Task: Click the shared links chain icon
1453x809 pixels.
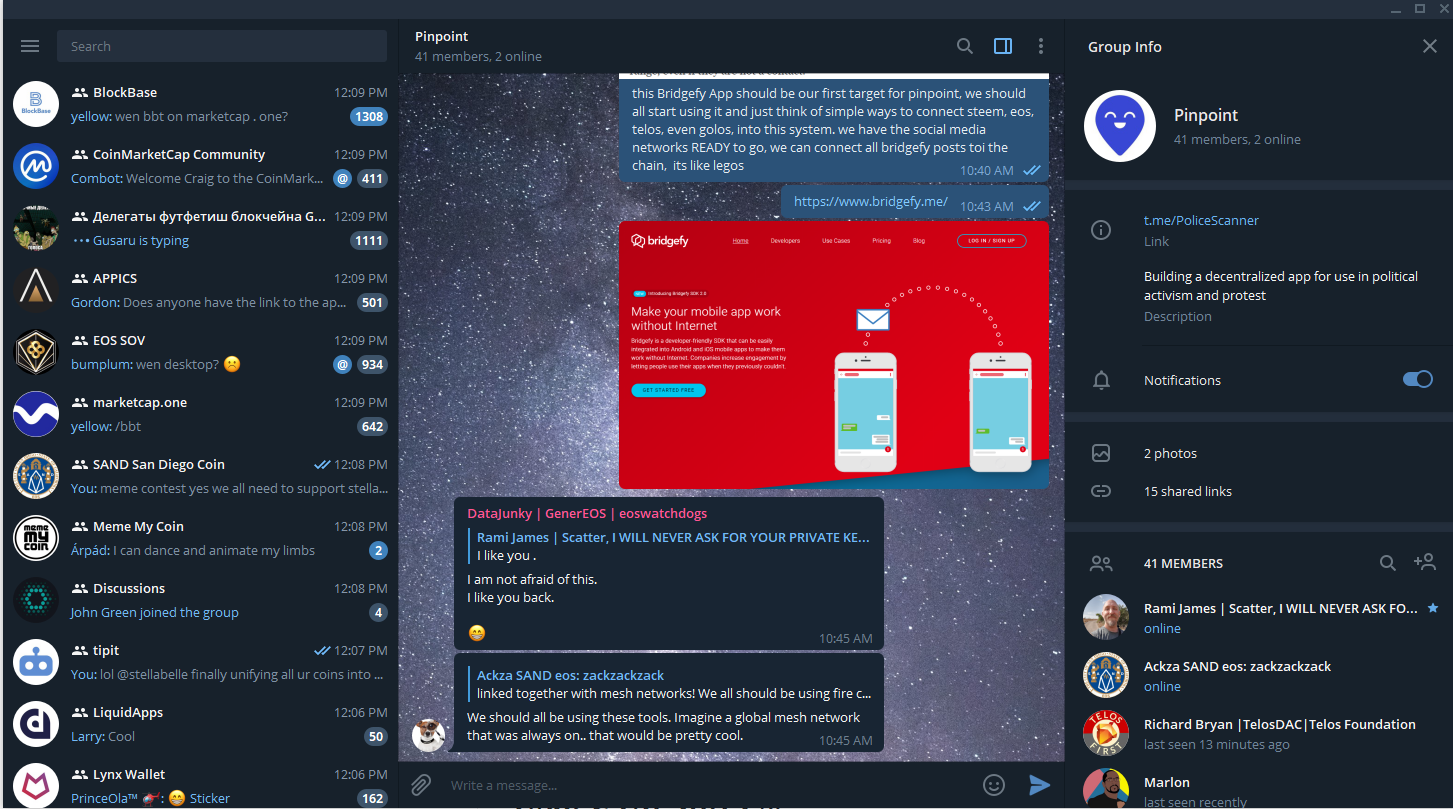Action: [x=1101, y=491]
